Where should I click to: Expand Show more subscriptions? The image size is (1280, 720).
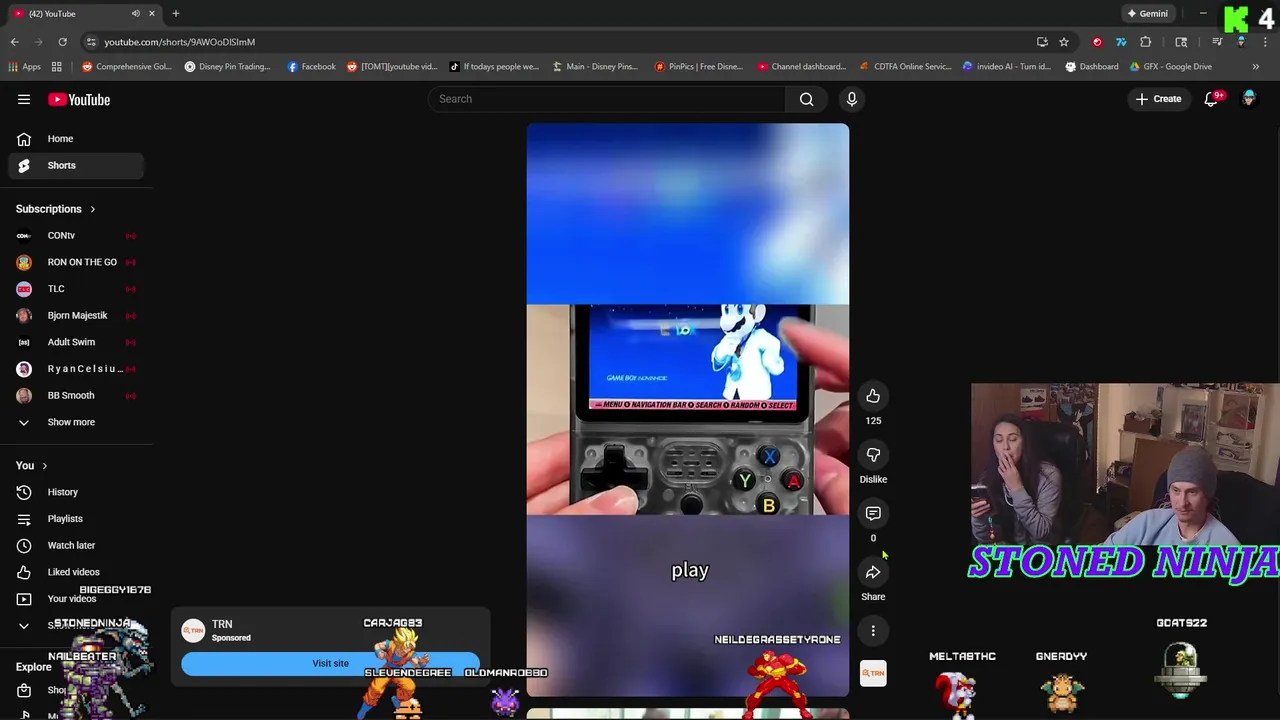click(x=75, y=422)
